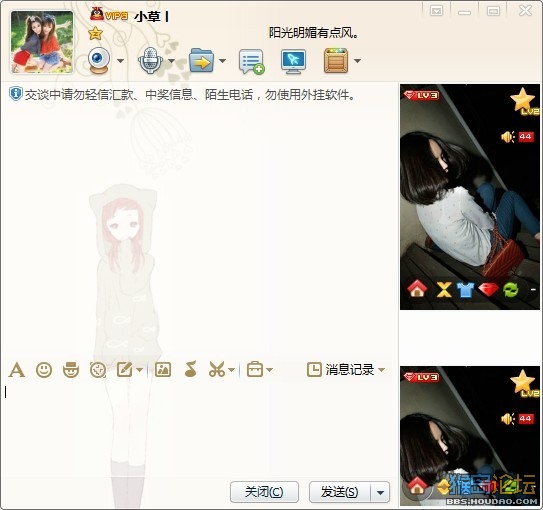Screen dimensions: 543x510
Task: Expand the applications box dropdown arrow
Action: 357,61
